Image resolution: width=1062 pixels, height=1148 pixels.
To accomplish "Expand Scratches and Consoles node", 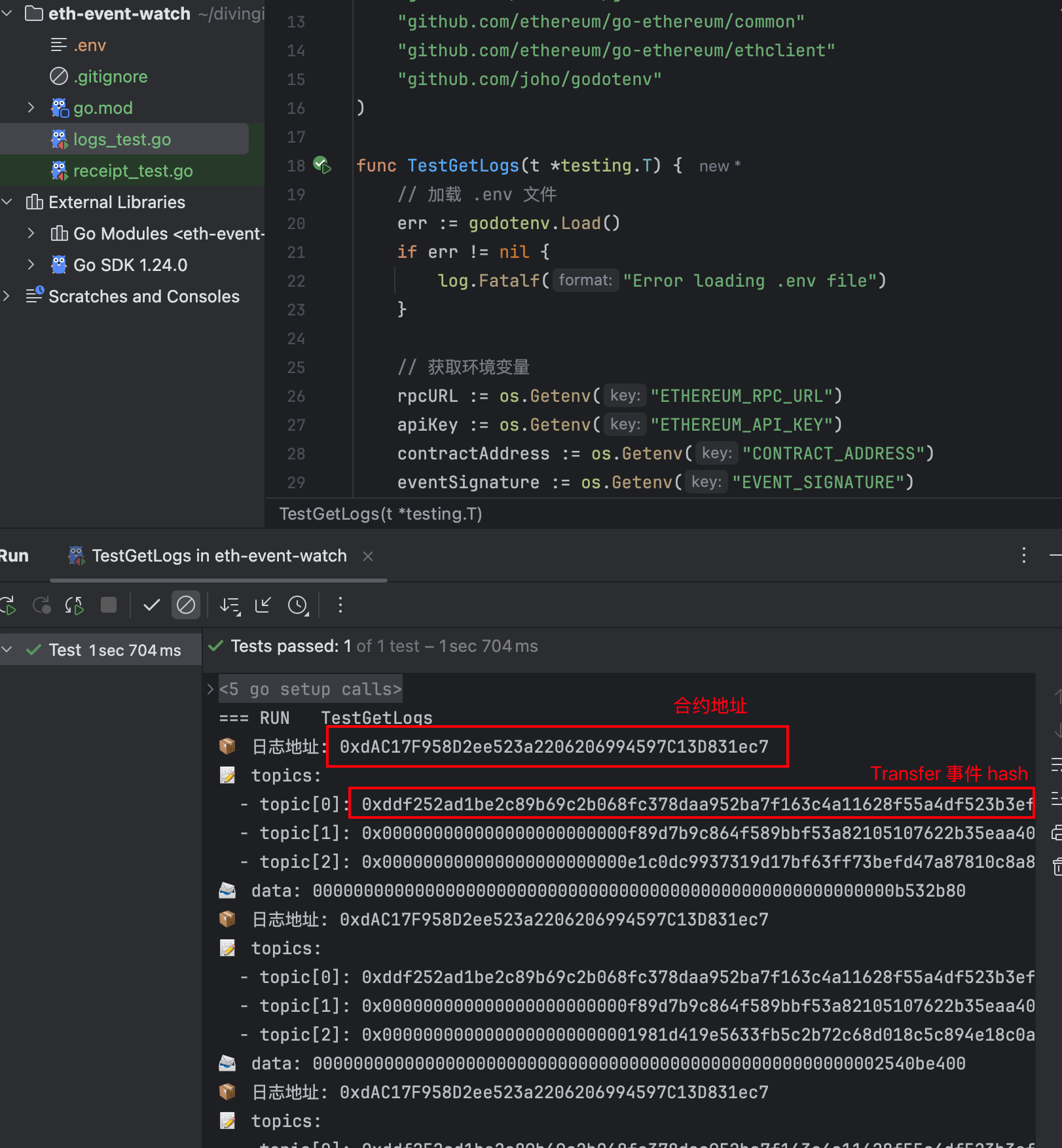I will (7, 296).
